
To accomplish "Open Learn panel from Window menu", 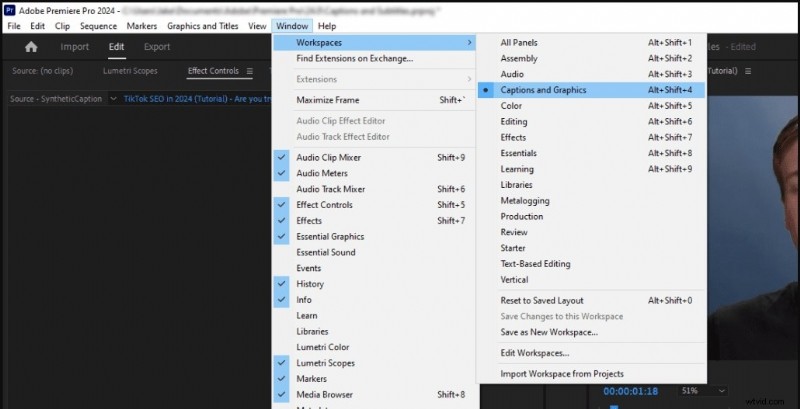I will [x=374, y=316].
